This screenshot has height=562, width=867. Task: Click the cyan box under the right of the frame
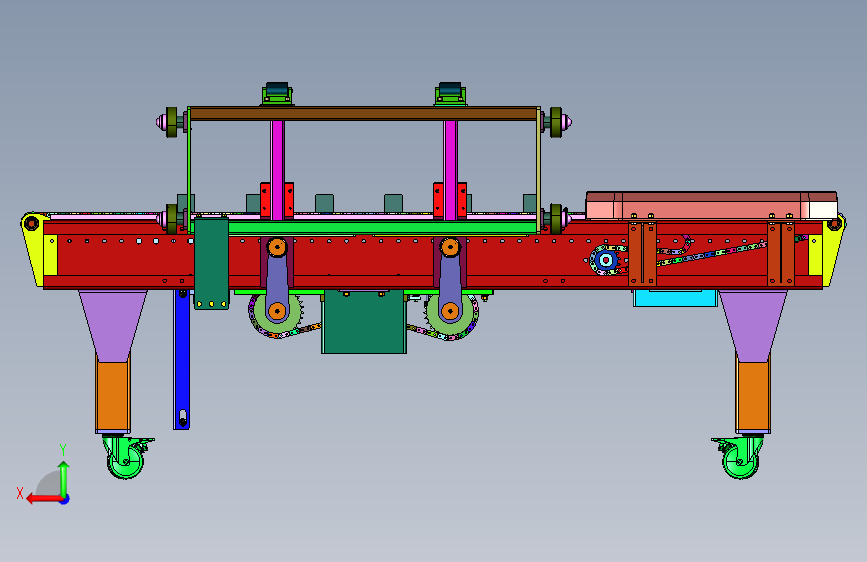tap(675, 298)
